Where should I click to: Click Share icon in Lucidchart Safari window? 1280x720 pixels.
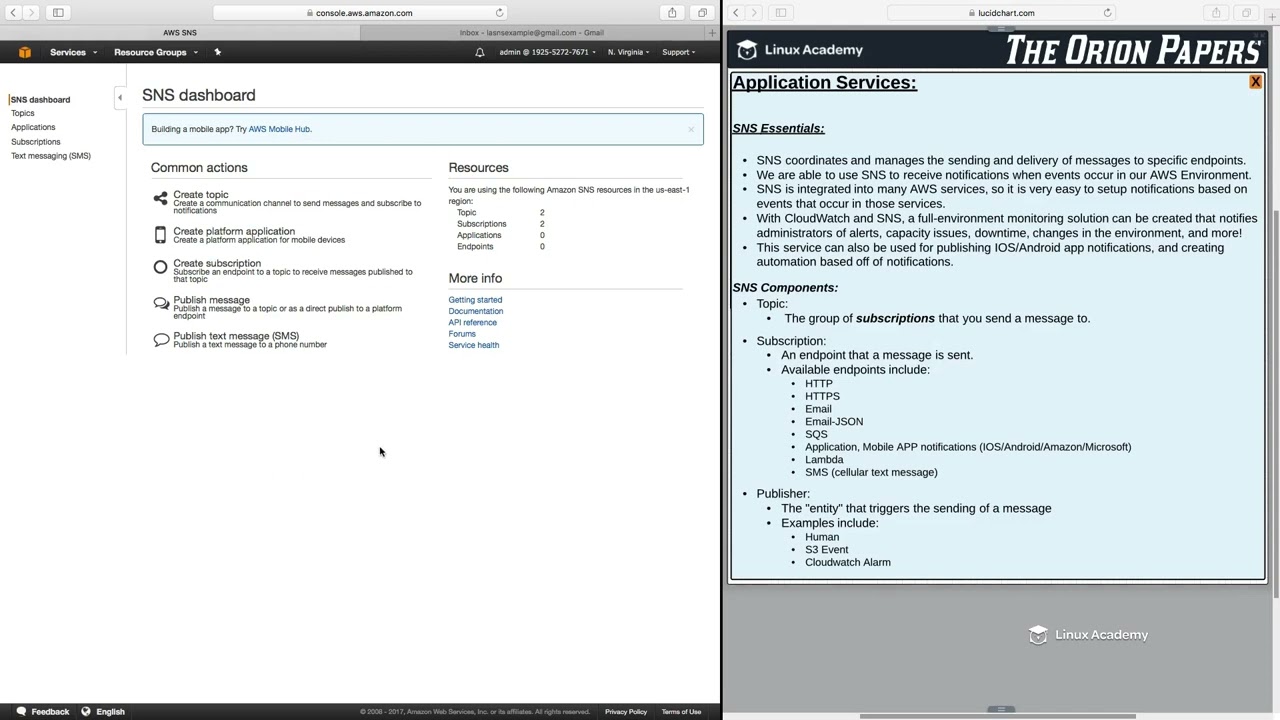click(x=1216, y=13)
